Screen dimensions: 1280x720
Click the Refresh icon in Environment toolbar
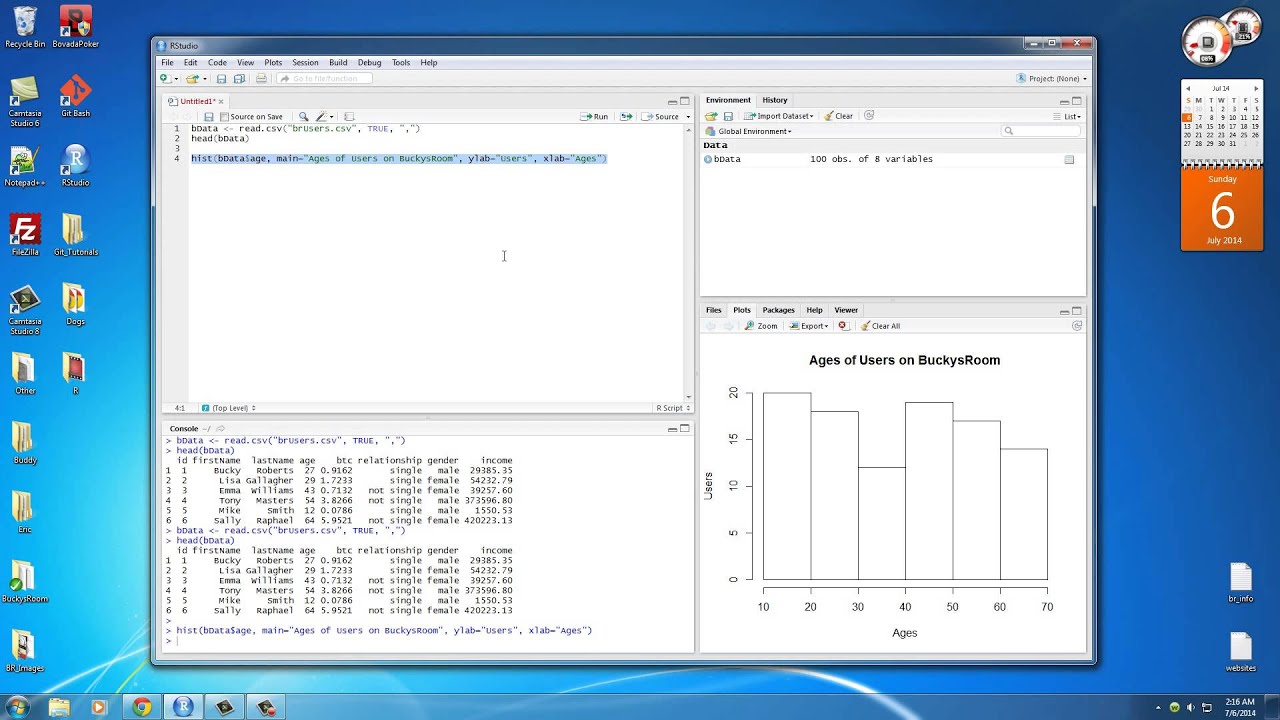[x=869, y=116]
